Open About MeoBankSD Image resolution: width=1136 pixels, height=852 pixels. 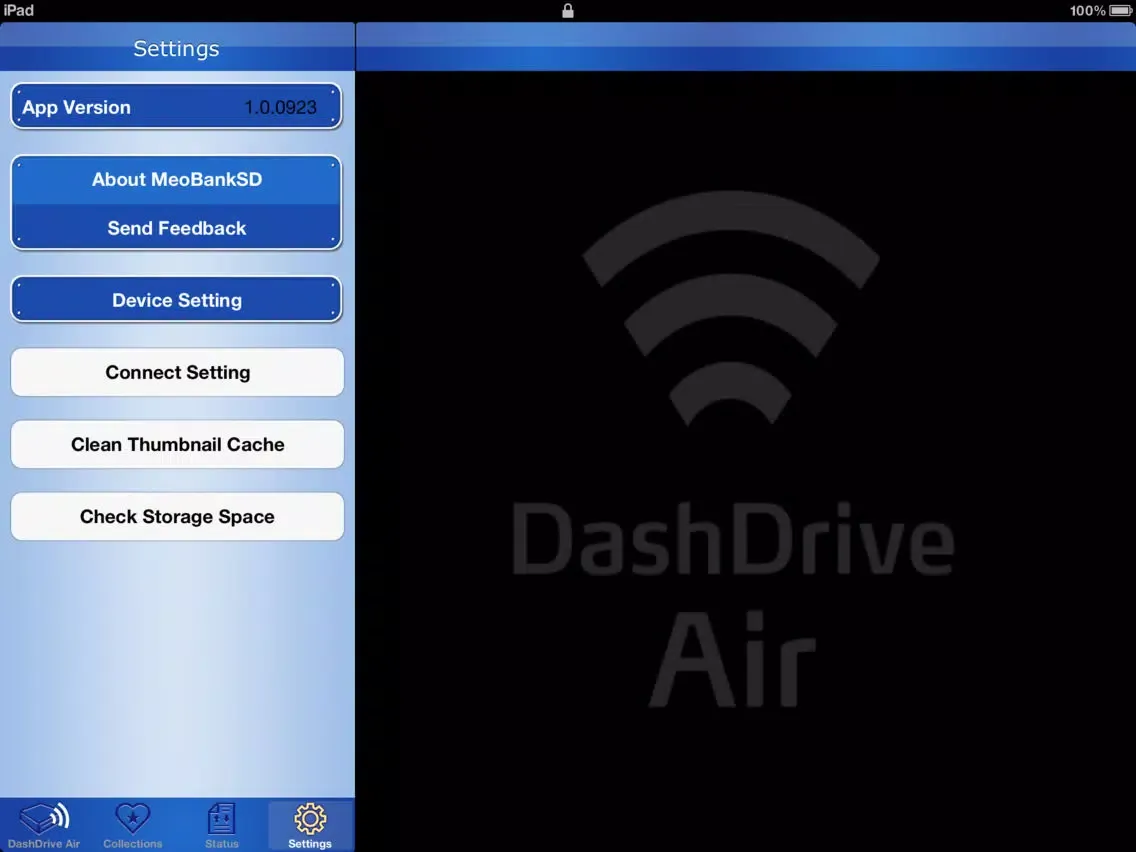point(177,180)
